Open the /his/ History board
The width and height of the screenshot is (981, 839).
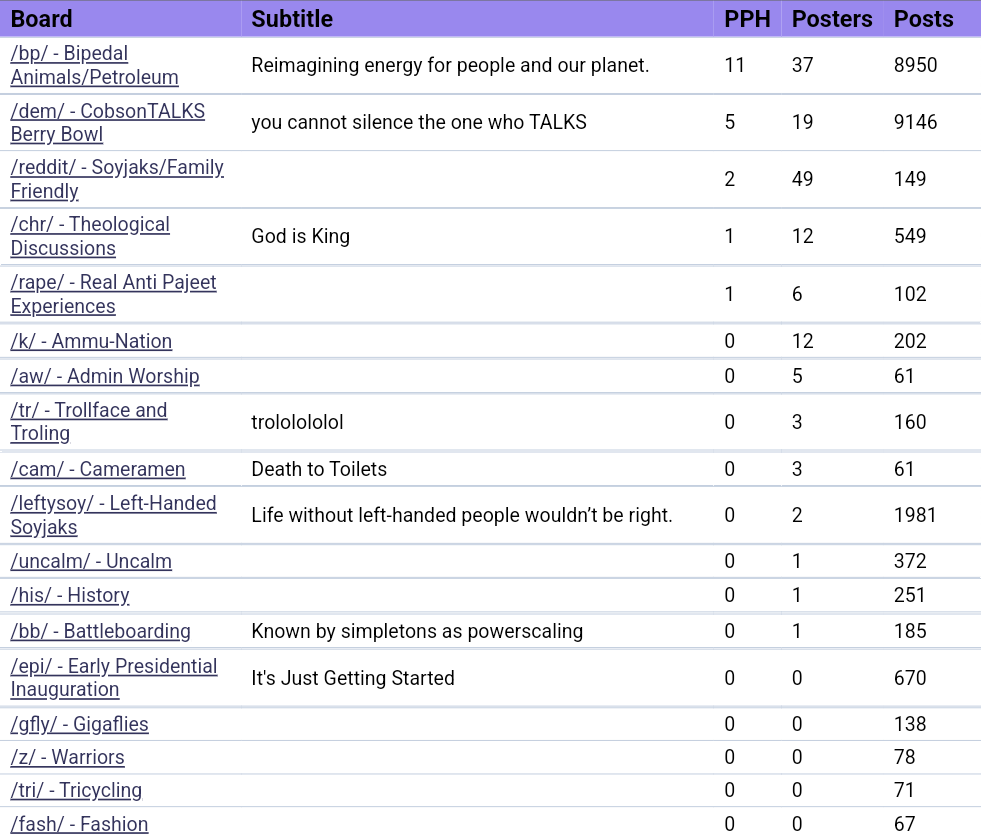[x=70, y=595]
